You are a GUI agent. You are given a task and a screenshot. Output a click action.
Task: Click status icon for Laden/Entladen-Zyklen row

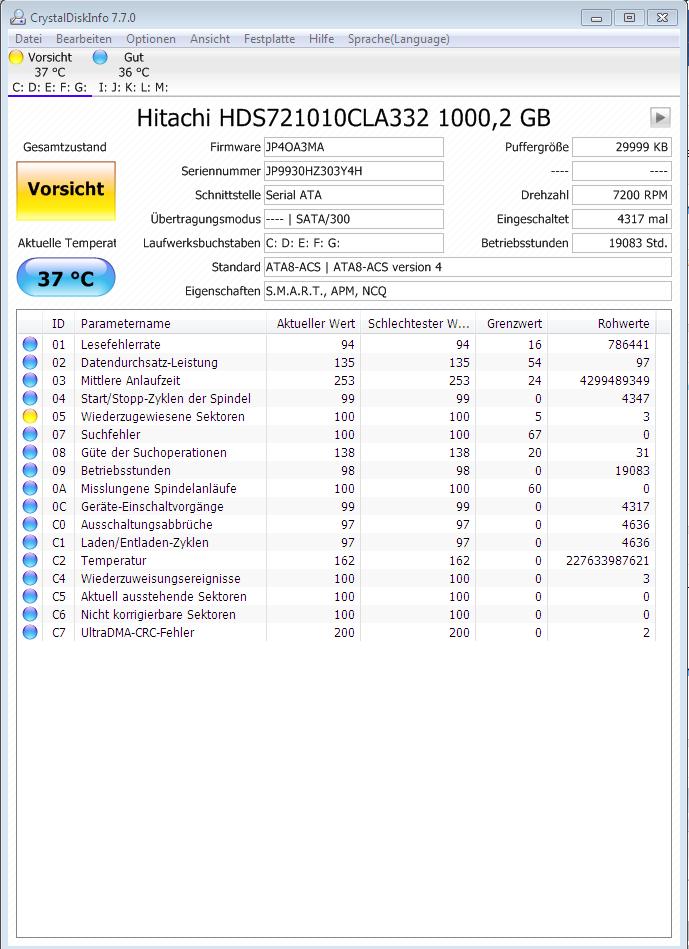point(30,542)
